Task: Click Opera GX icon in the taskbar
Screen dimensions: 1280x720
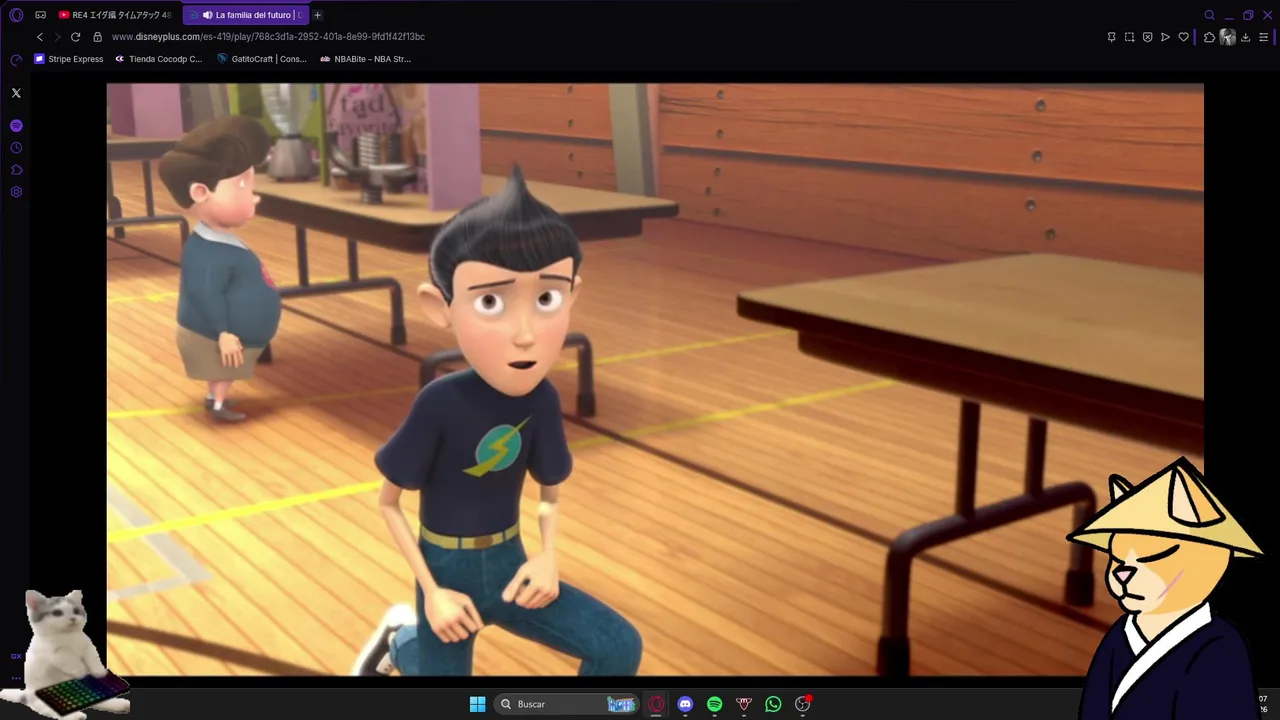Action: pyautogui.click(x=656, y=704)
